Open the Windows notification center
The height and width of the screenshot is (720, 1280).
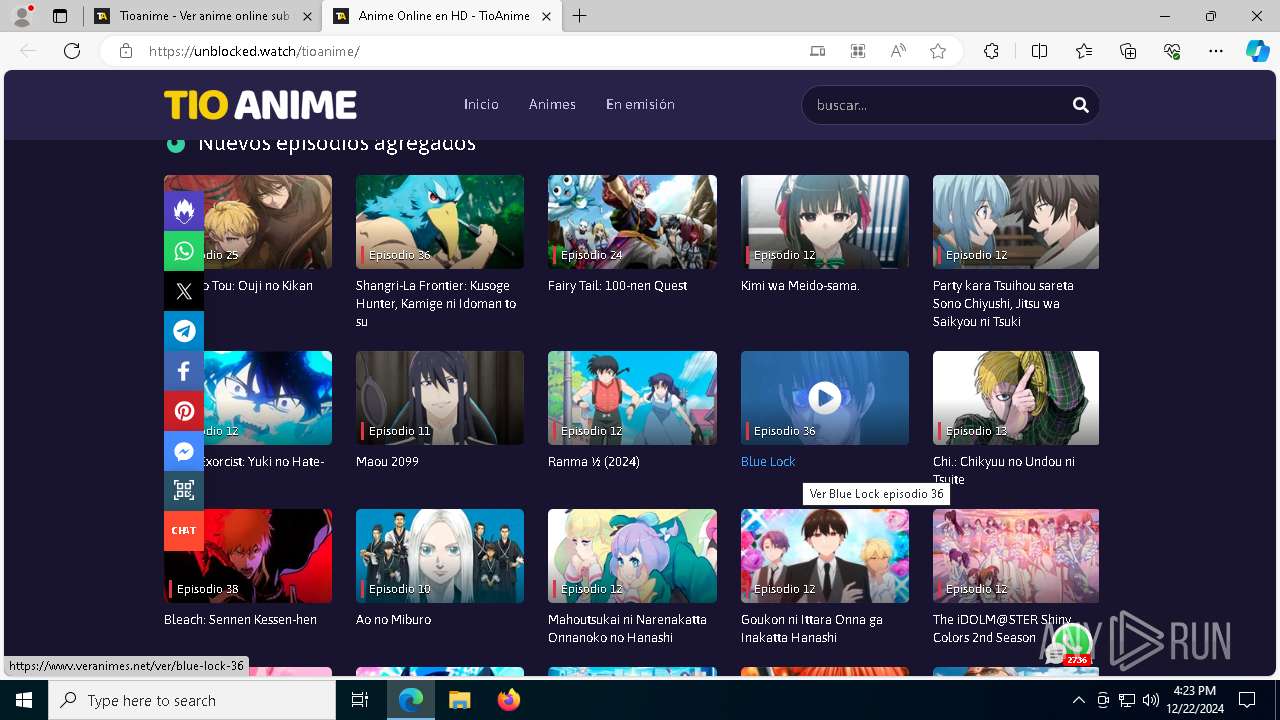(1247, 700)
